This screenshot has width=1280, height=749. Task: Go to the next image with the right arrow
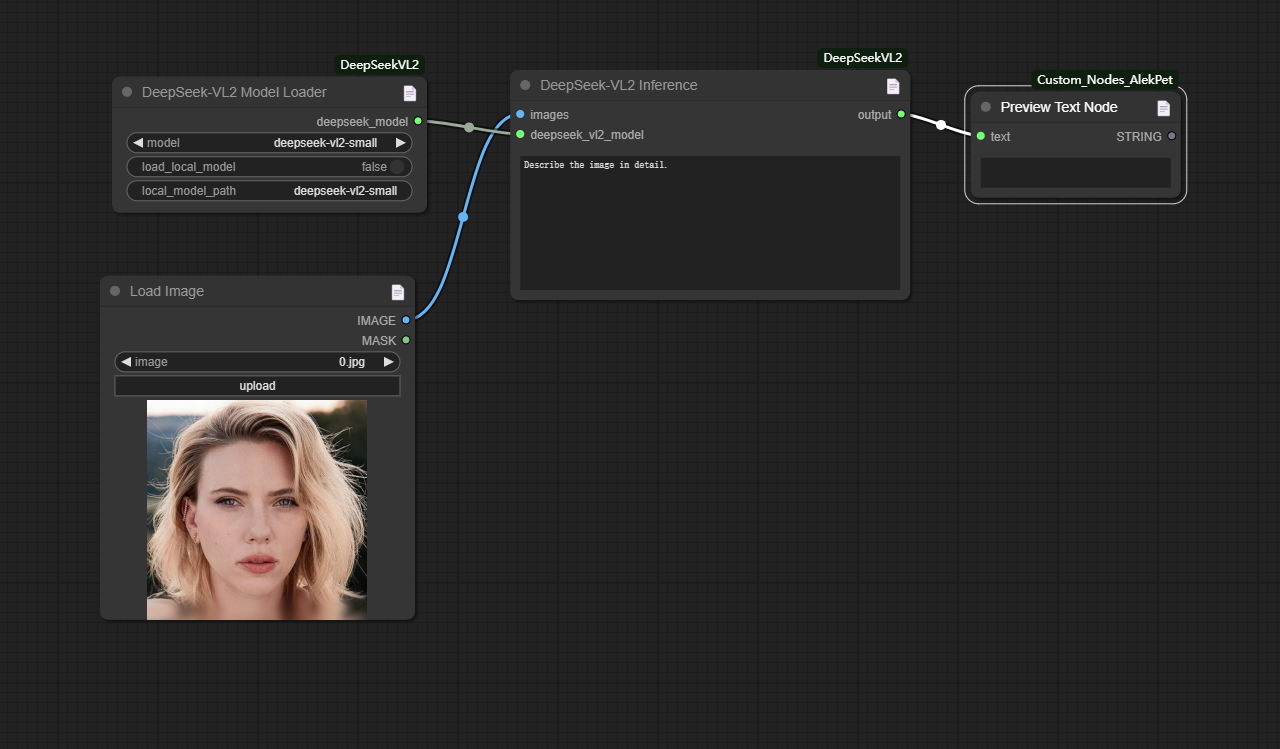click(389, 362)
